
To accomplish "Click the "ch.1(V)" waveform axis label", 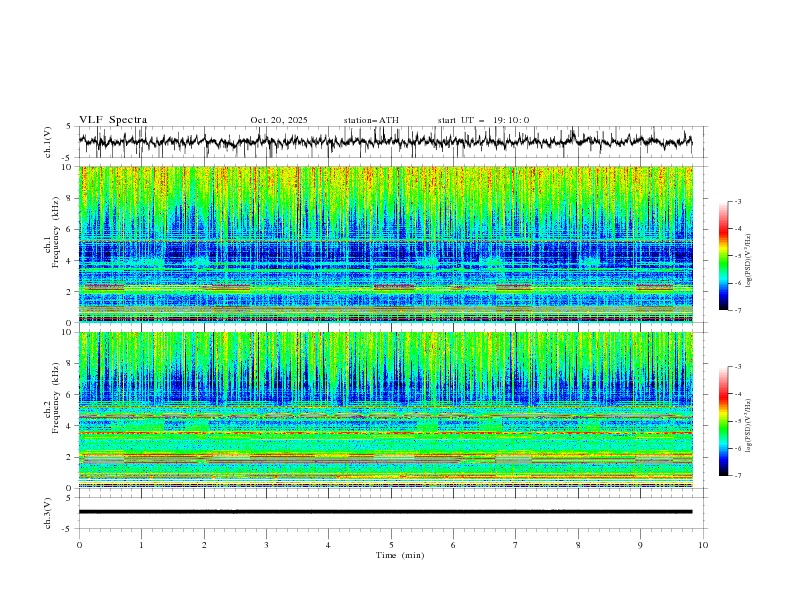I will pyautogui.click(x=48, y=142).
